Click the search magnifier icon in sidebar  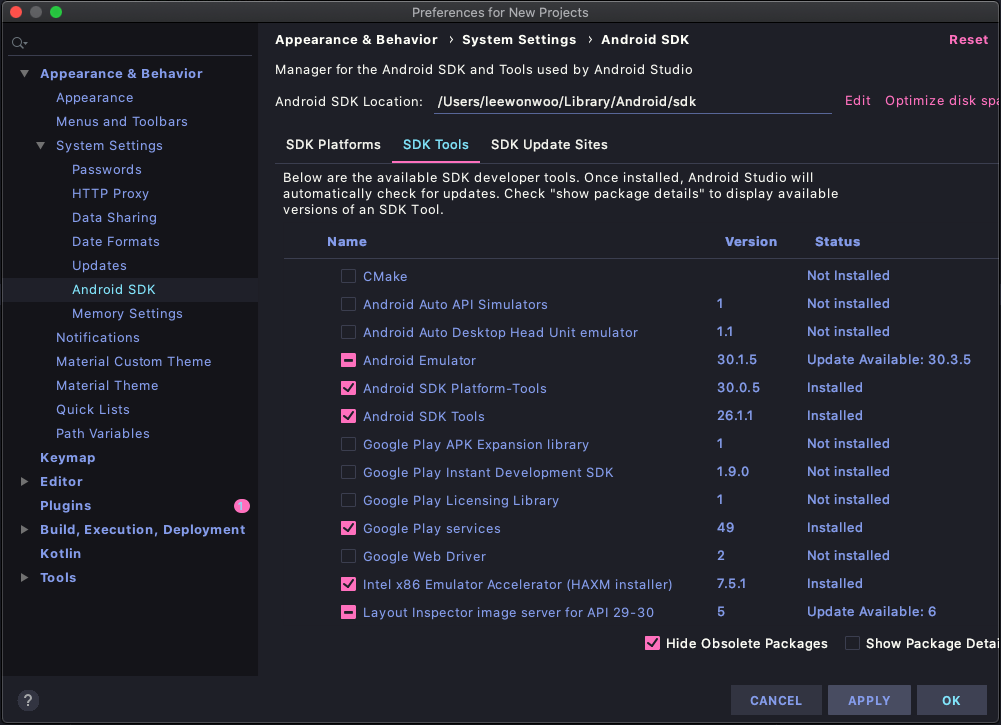pos(19,43)
